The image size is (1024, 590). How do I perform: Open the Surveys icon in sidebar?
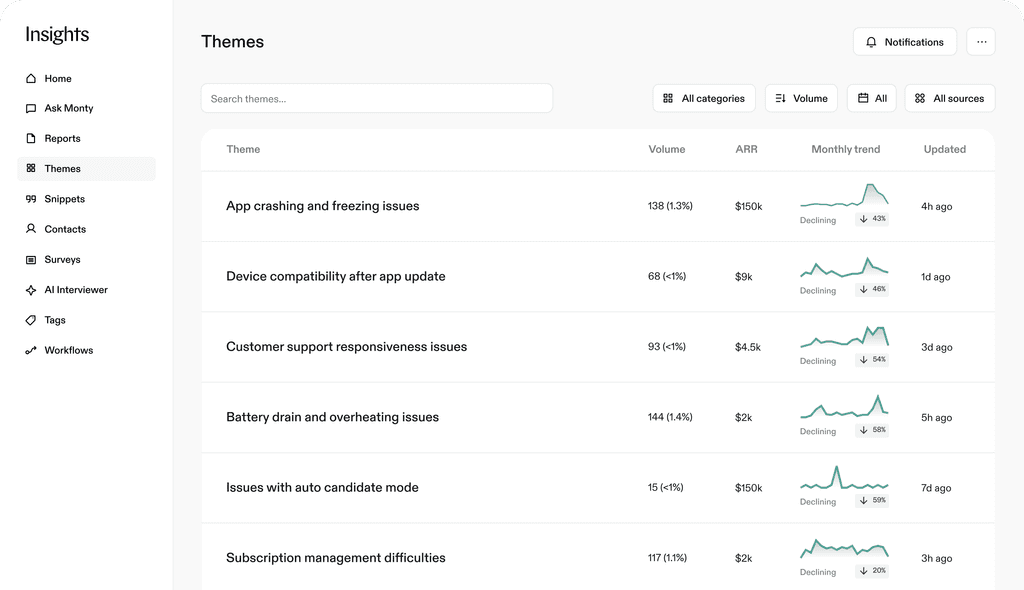pos(31,260)
